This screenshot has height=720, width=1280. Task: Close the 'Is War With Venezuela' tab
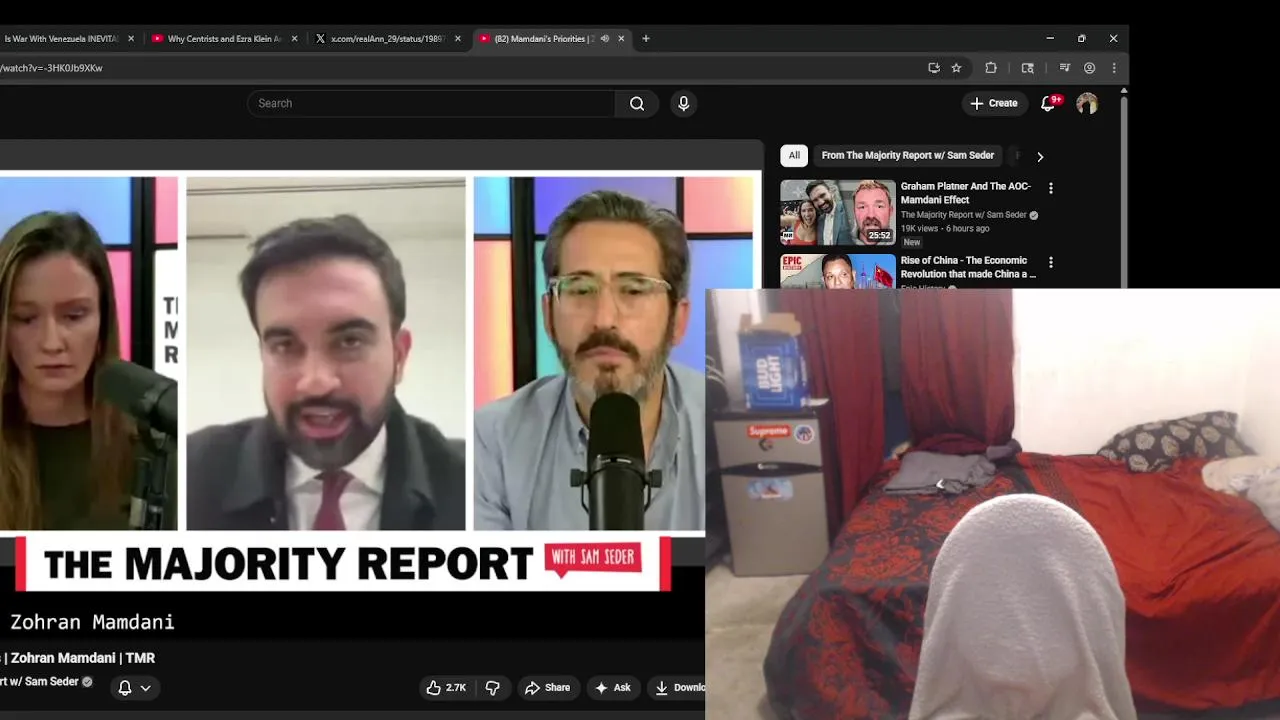[x=130, y=39]
